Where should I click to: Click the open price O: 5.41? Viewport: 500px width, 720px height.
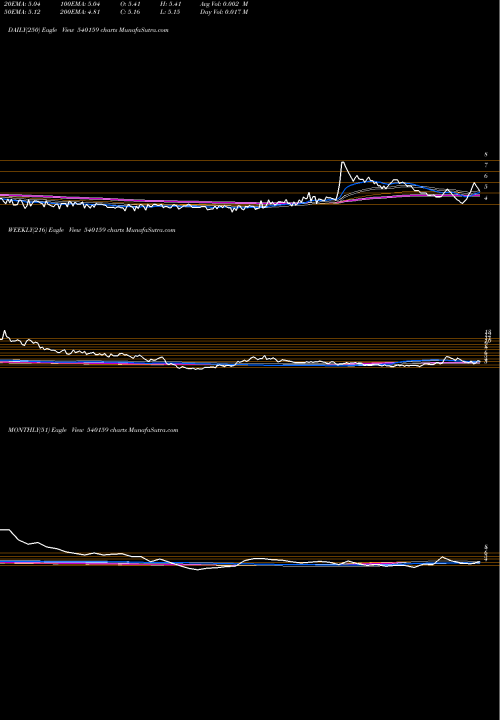tap(131, 4)
